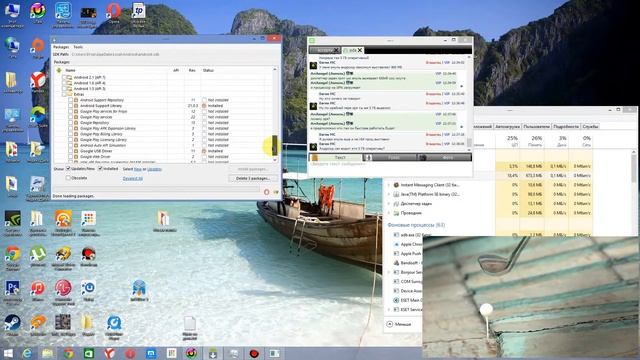Image resolution: width=640 pixels, height=360 pixels.
Task: Open the LG desktop shortcut
Action: pyautogui.click(x=63, y=292)
